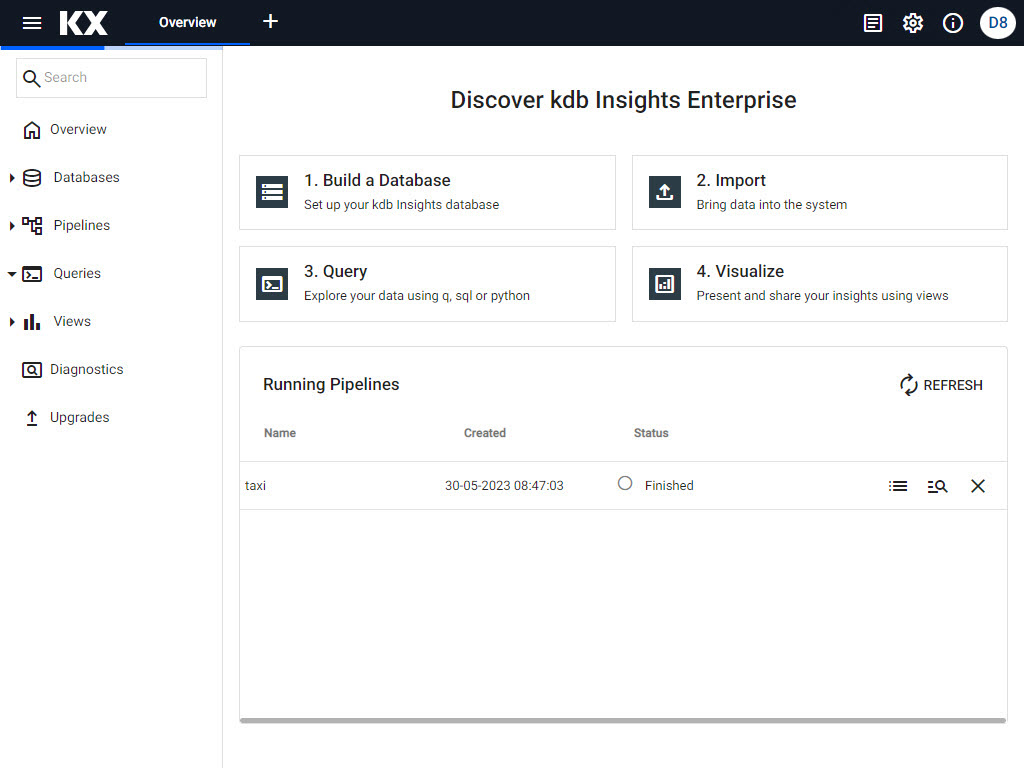Click the Search input field
The image size is (1024, 768).
pos(112,78)
